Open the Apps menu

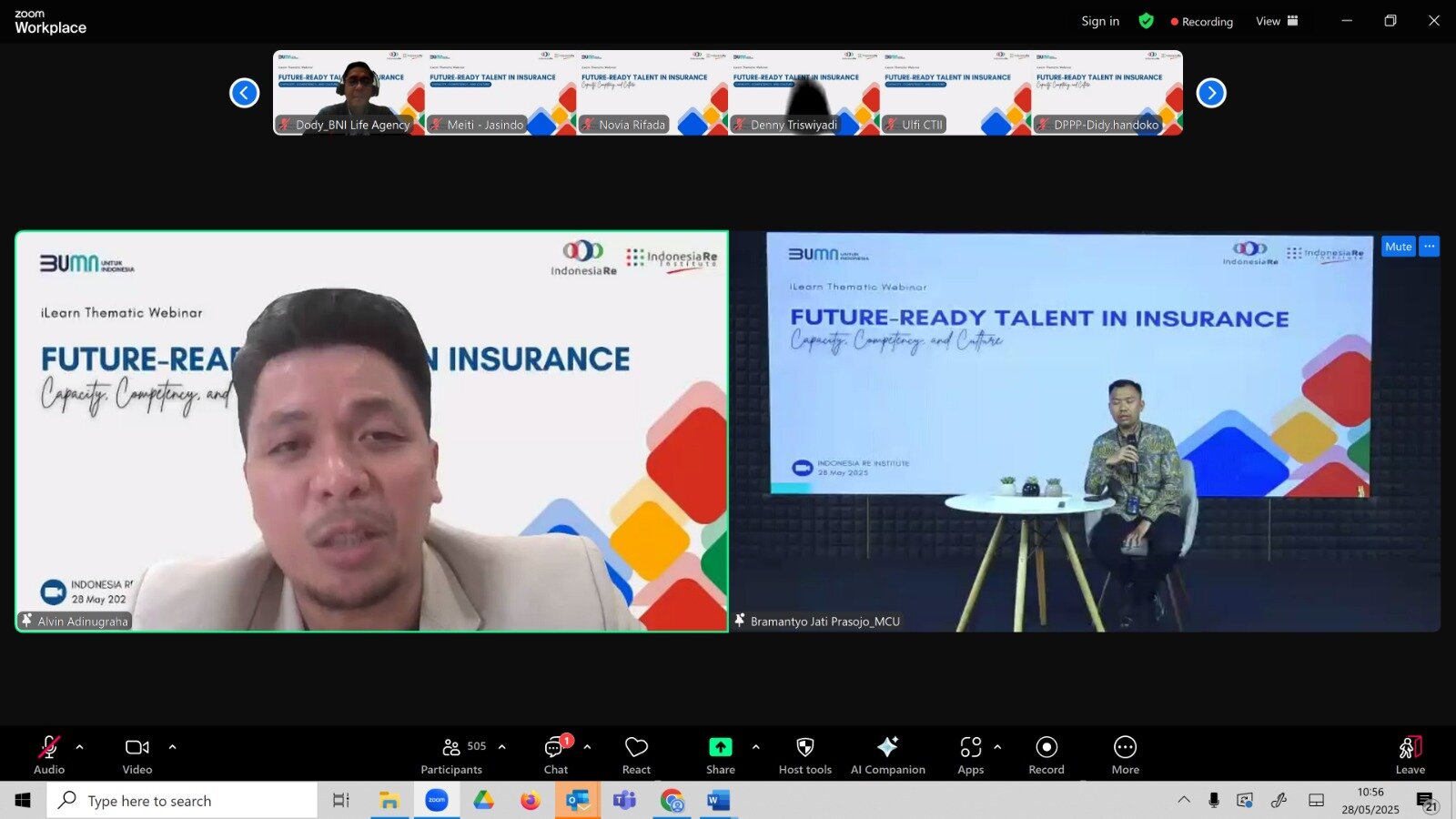(x=971, y=755)
